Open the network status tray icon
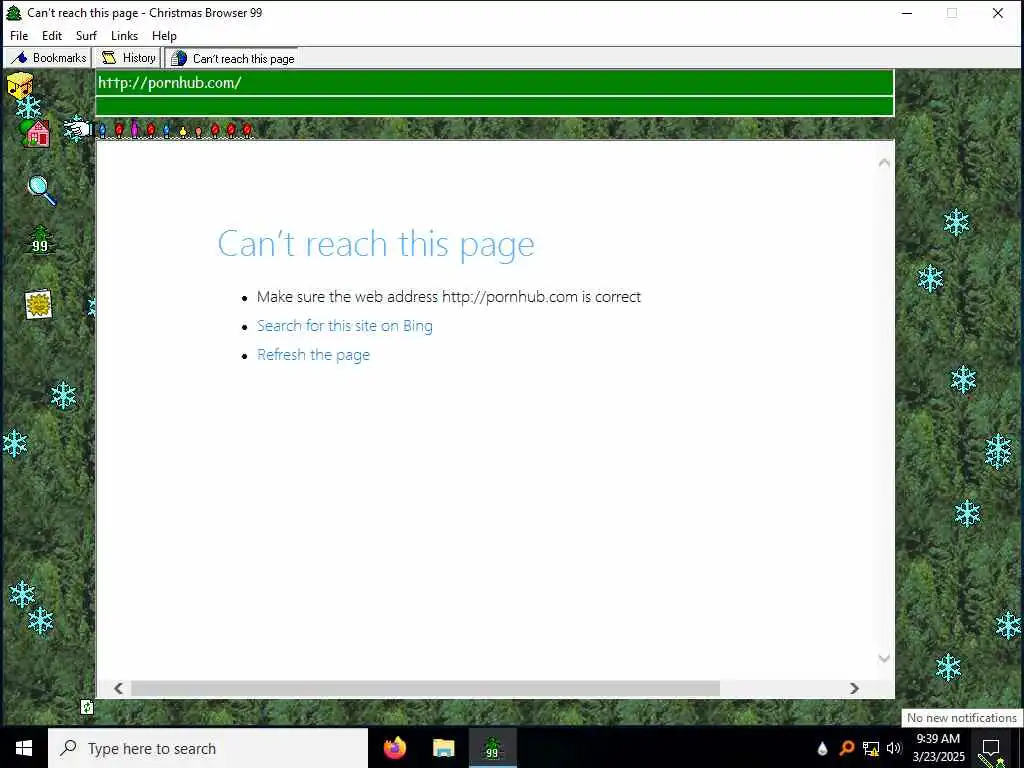The width and height of the screenshot is (1024, 768). (871, 748)
